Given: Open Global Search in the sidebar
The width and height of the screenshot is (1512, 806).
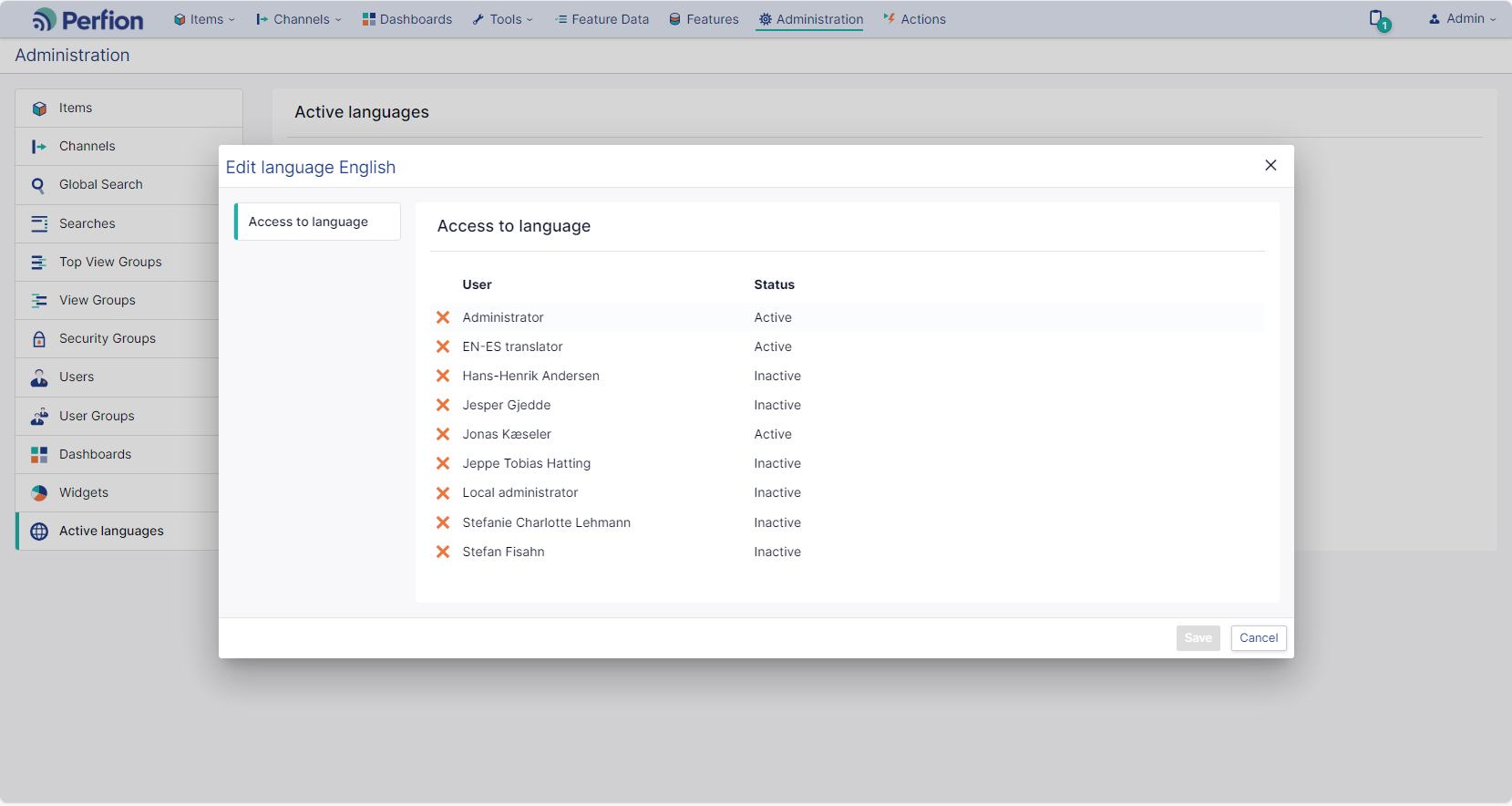Looking at the screenshot, I should [117, 185].
